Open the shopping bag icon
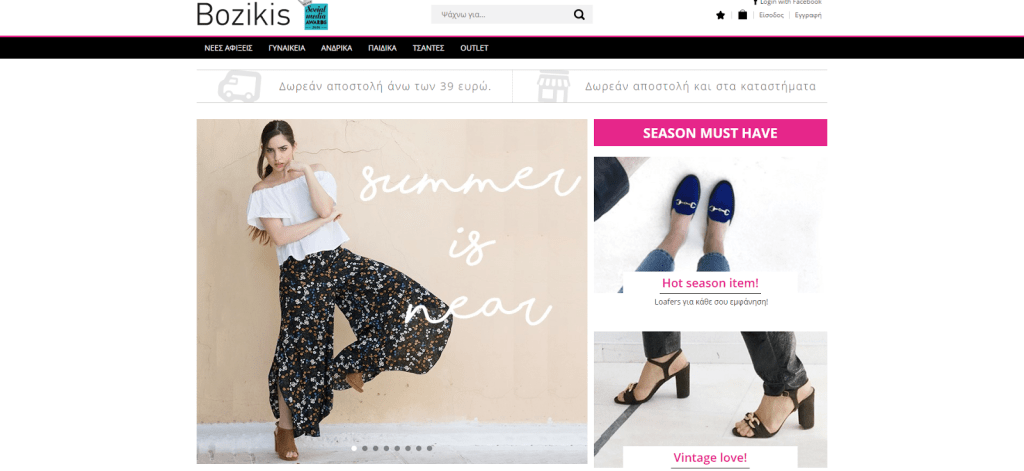The height and width of the screenshot is (471, 1024). tap(742, 15)
